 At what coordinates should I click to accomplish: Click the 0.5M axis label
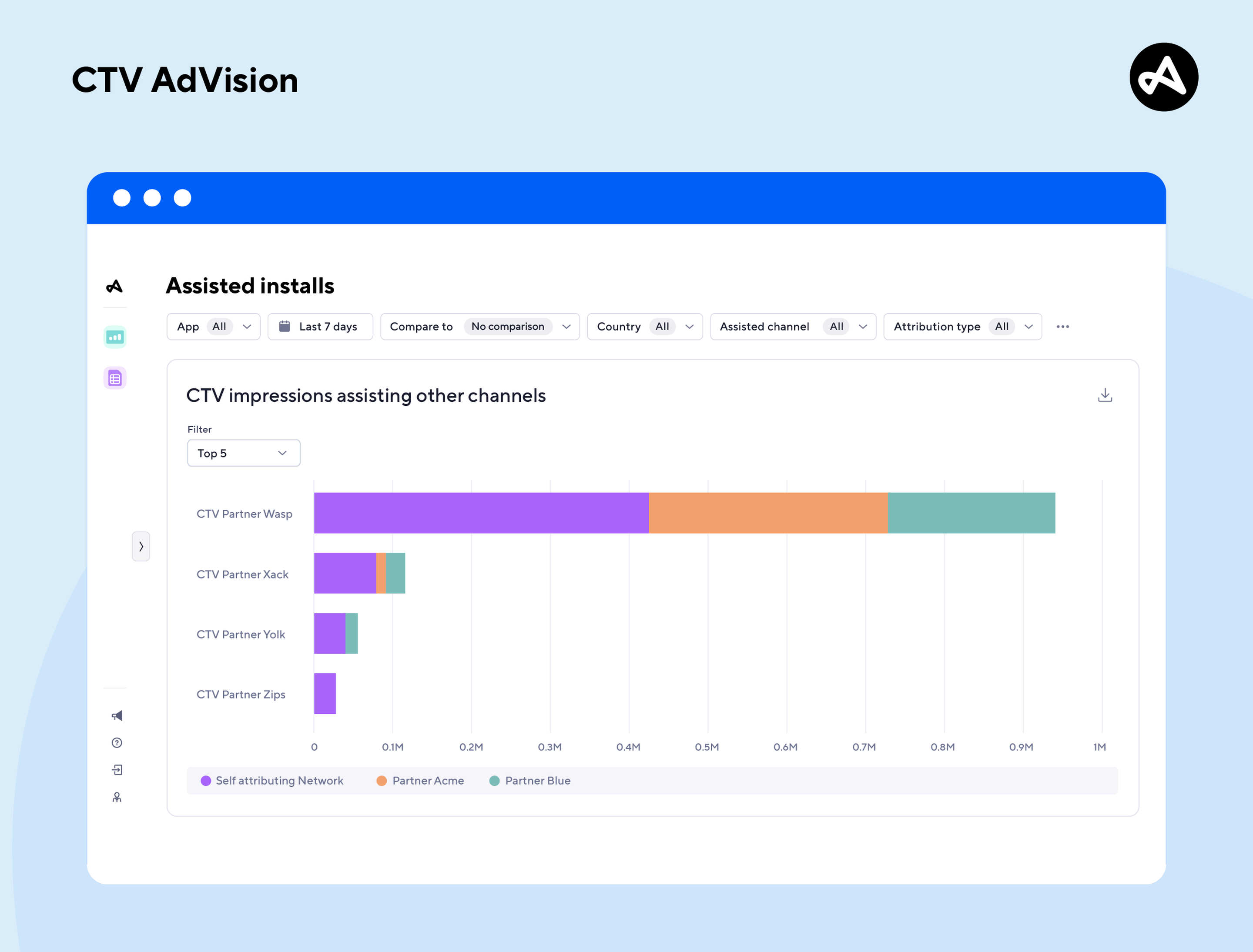pos(707,747)
